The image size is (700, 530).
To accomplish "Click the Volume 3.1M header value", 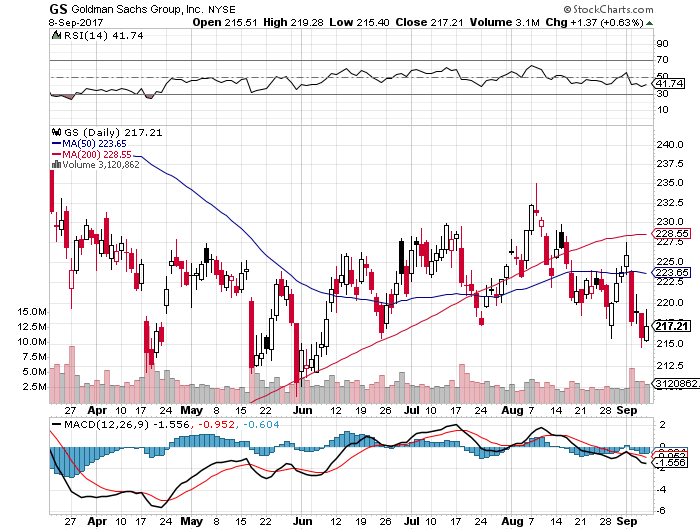I will 504,22.
